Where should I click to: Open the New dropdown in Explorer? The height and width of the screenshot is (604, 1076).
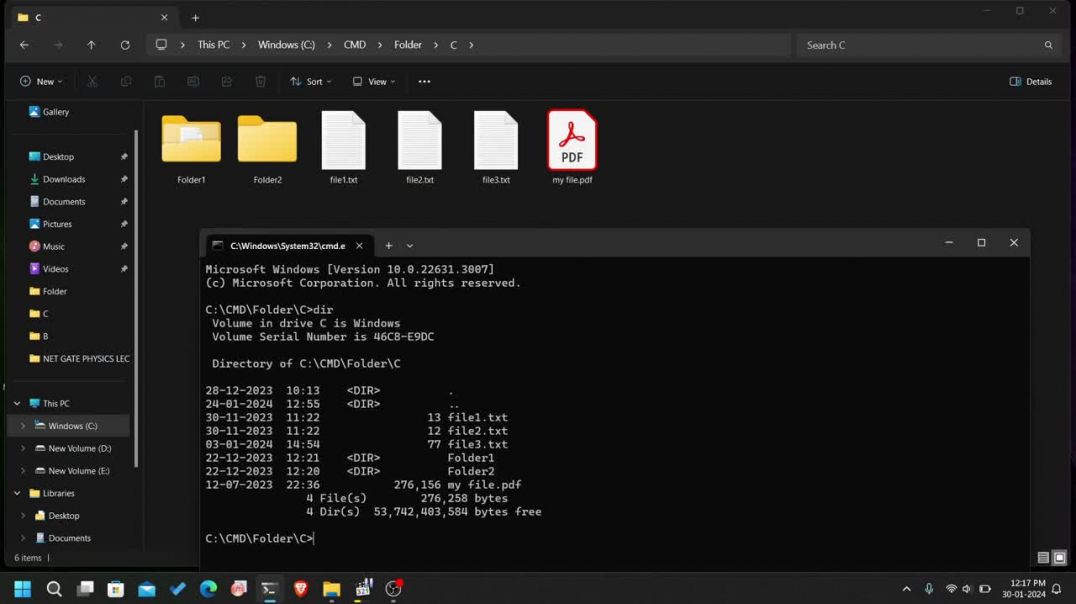[x=41, y=81]
